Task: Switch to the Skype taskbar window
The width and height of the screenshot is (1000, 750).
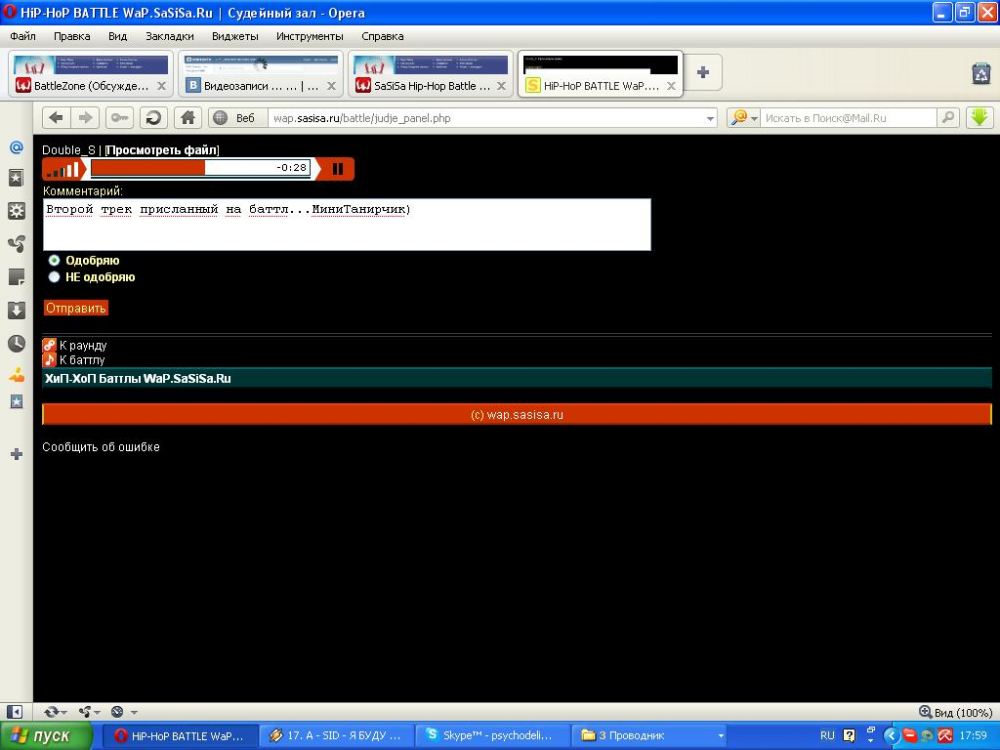Action: click(x=493, y=736)
